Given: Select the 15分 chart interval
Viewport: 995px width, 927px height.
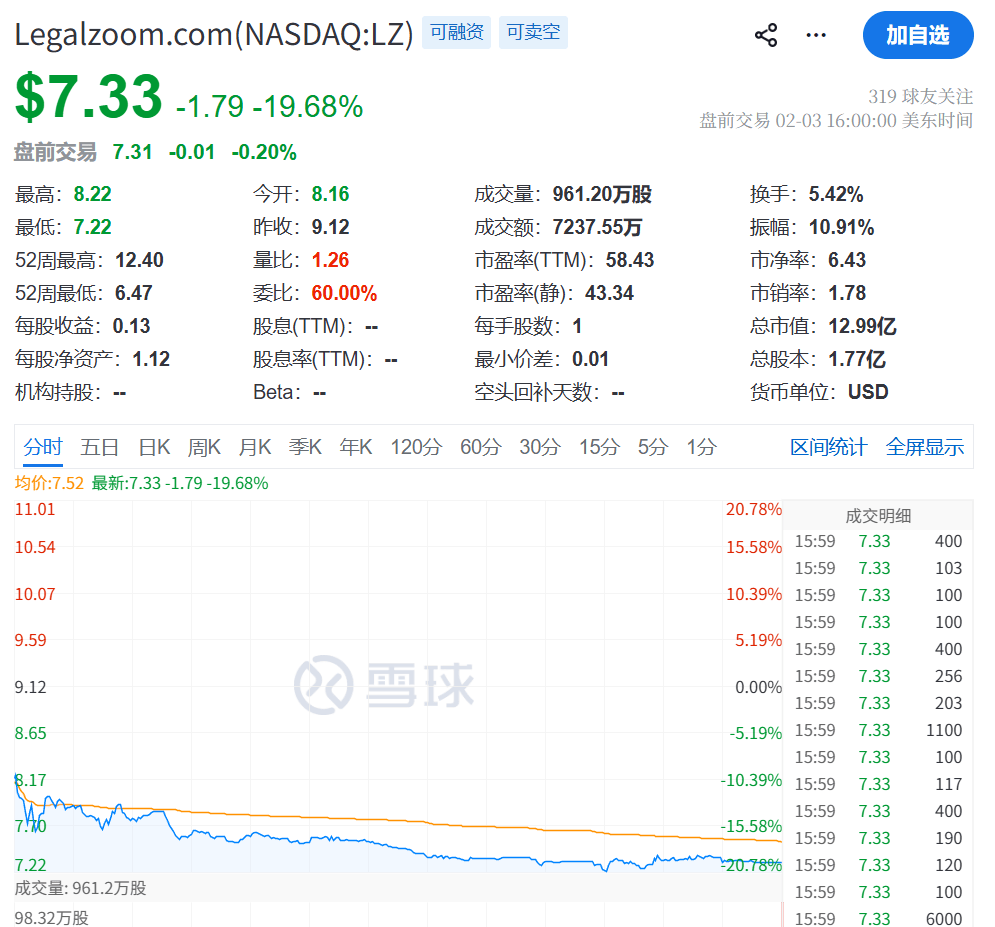Looking at the screenshot, I should coord(598,447).
